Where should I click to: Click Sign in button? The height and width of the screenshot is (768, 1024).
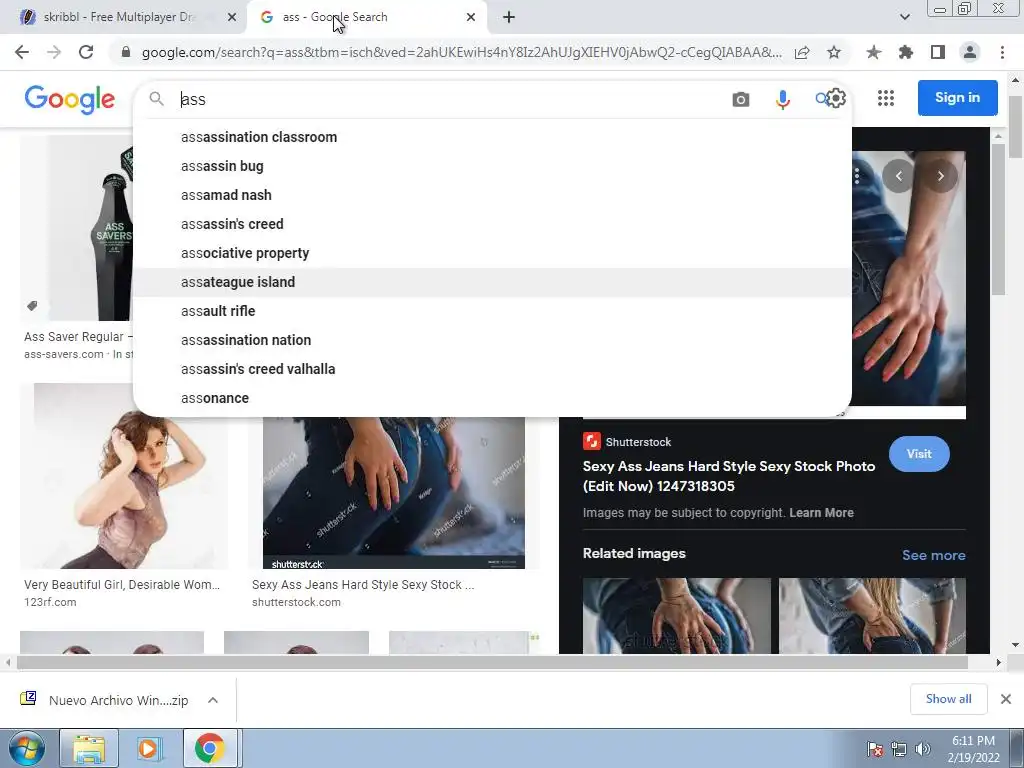point(957,98)
